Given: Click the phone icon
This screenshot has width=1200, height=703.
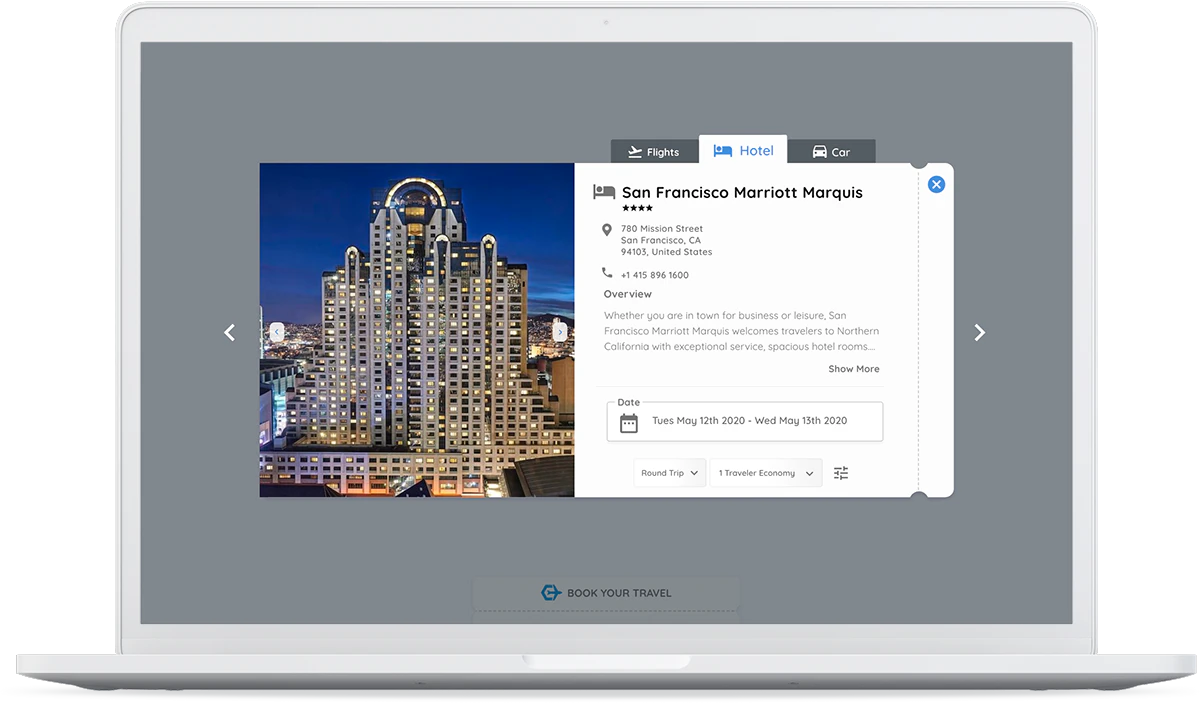Looking at the screenshot, I should [x=607, y=273].
